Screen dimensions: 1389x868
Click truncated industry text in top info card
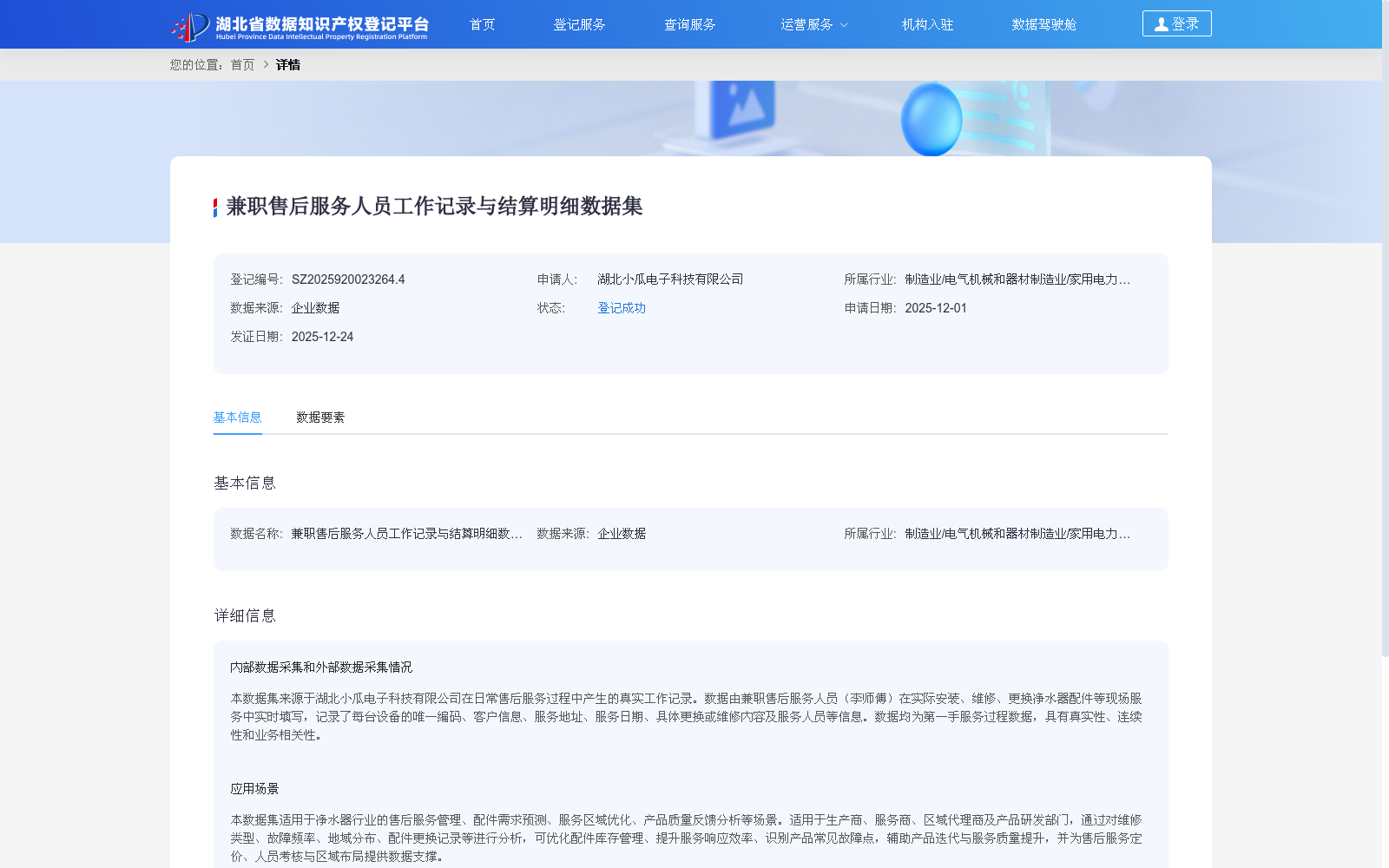1017,279
